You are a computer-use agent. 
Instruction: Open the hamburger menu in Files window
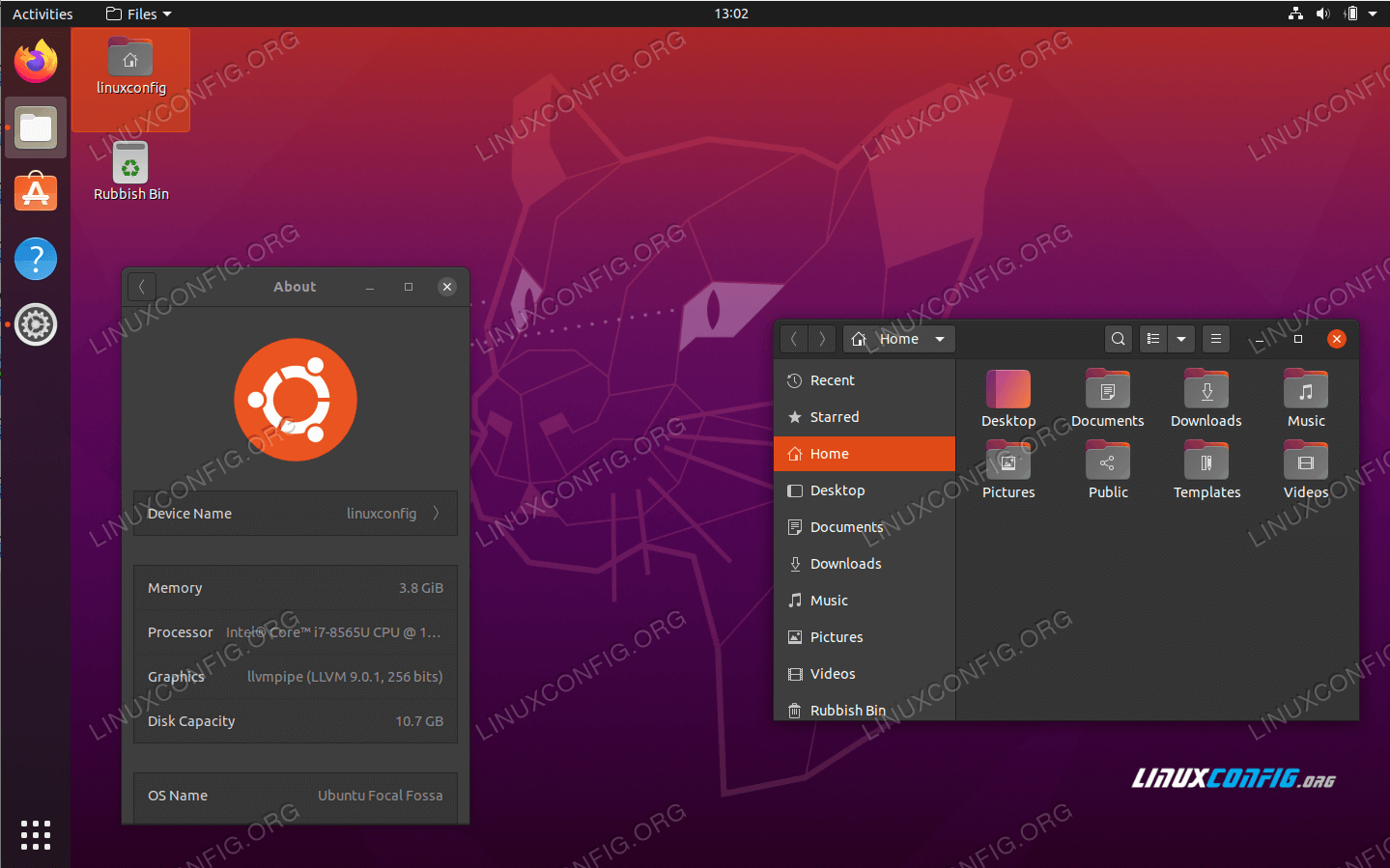click(1215, 339)
